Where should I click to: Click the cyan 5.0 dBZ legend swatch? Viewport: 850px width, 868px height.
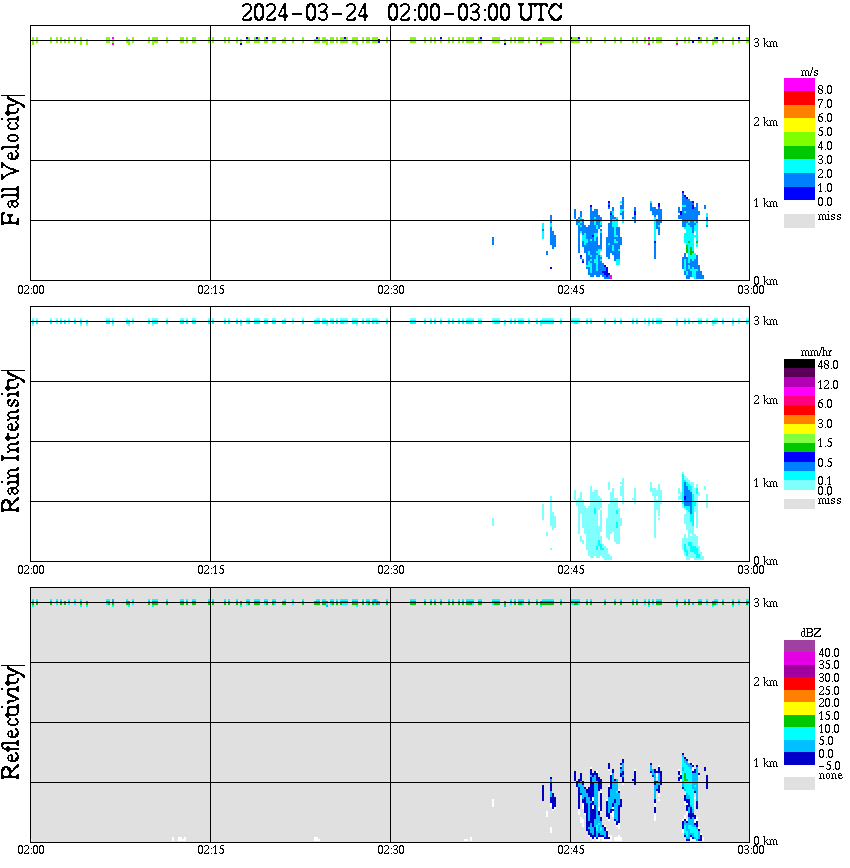[x=799, y=734]
